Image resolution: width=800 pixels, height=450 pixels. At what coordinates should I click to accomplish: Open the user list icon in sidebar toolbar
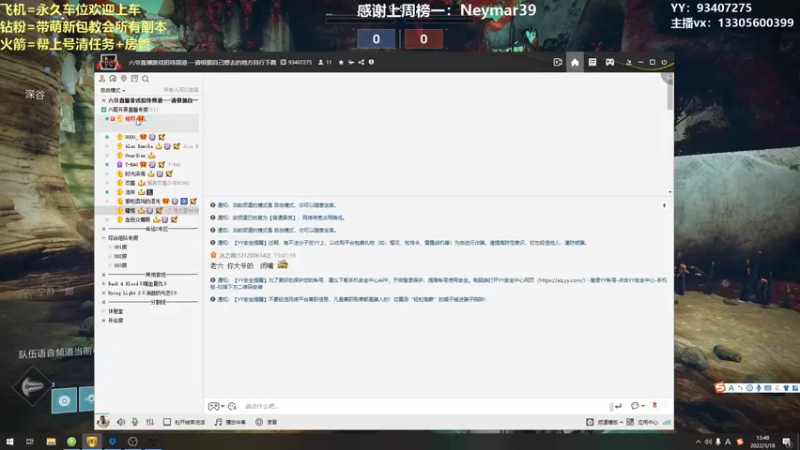102,79
